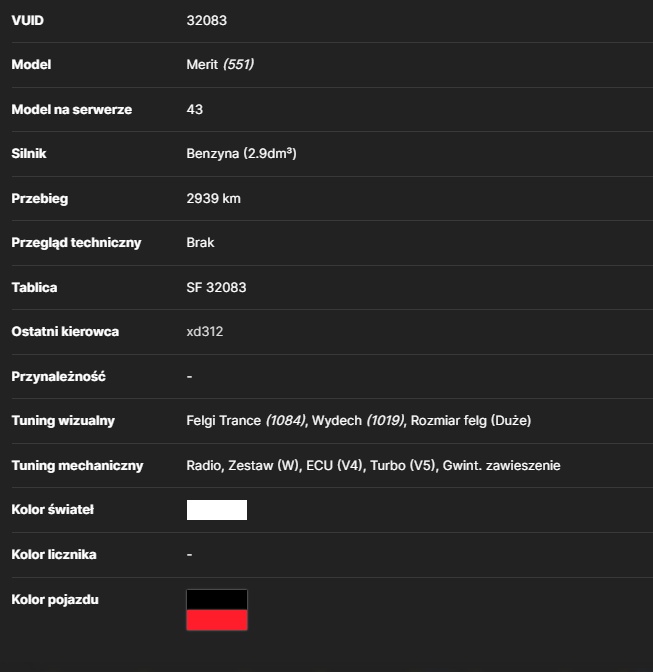Select the model name Merit
This screenshot has width=653, height=672.
click(202, 64)
